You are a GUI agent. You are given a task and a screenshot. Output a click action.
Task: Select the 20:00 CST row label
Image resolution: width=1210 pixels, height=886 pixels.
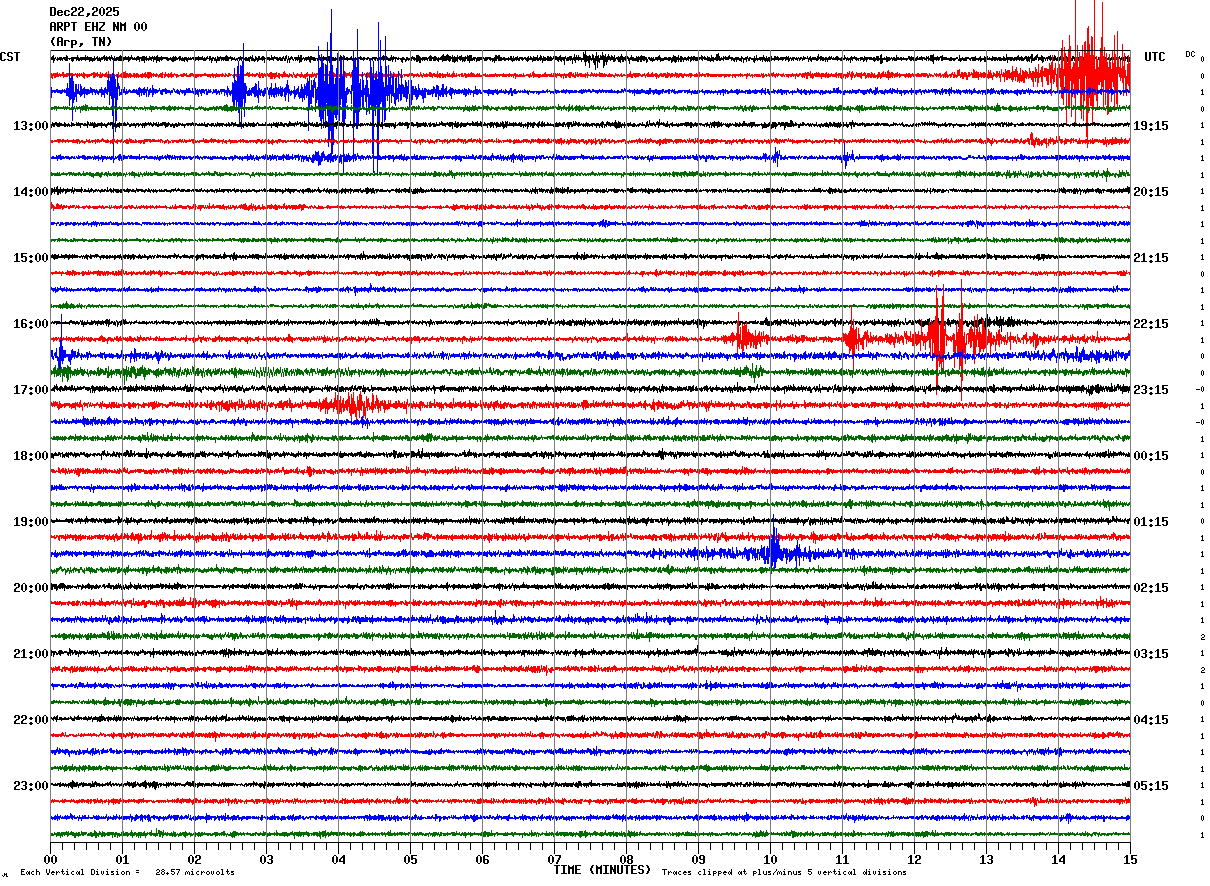(x=31, y=588)
